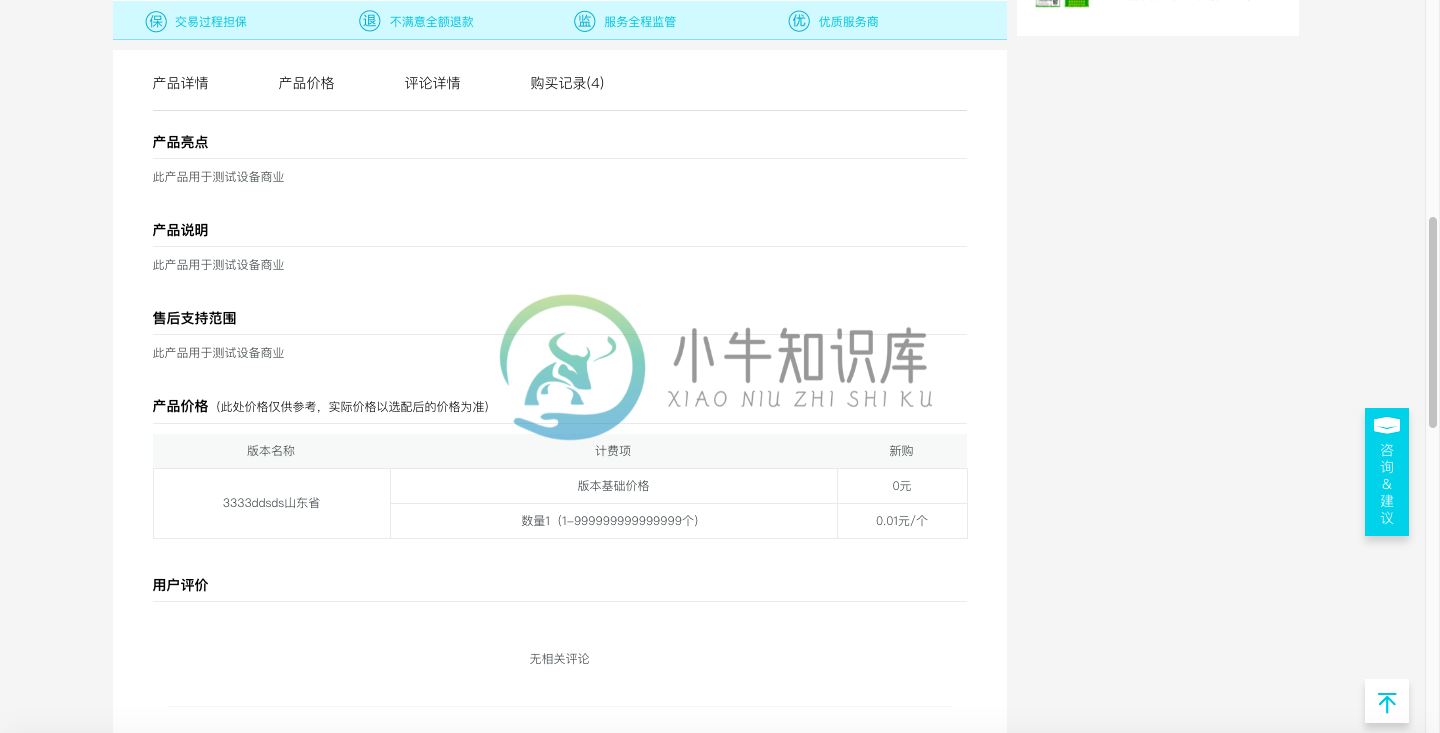Viewport: 1440px width, 733px height.
Task: Click the 3333ddsds山东省 version cell
Action: point(272,503)
